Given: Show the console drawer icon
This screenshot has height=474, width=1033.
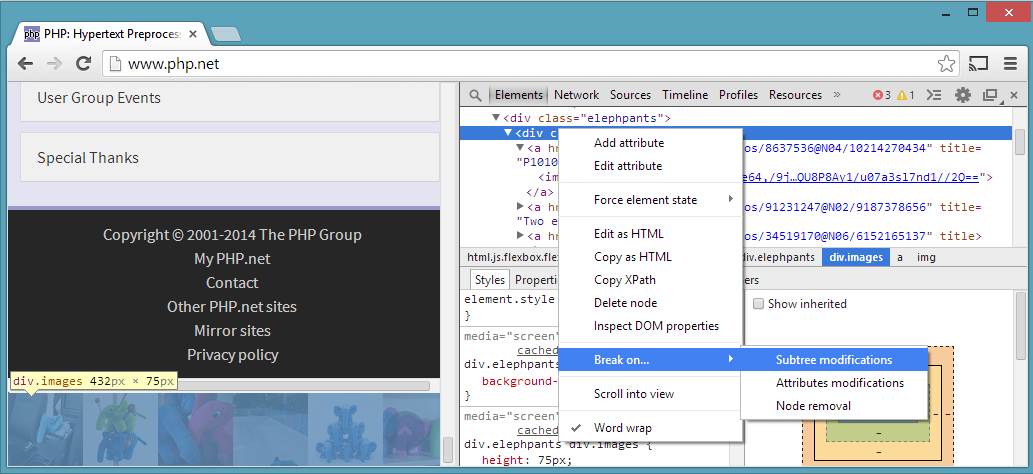Looking at the screenshot, I should [934, 95].
